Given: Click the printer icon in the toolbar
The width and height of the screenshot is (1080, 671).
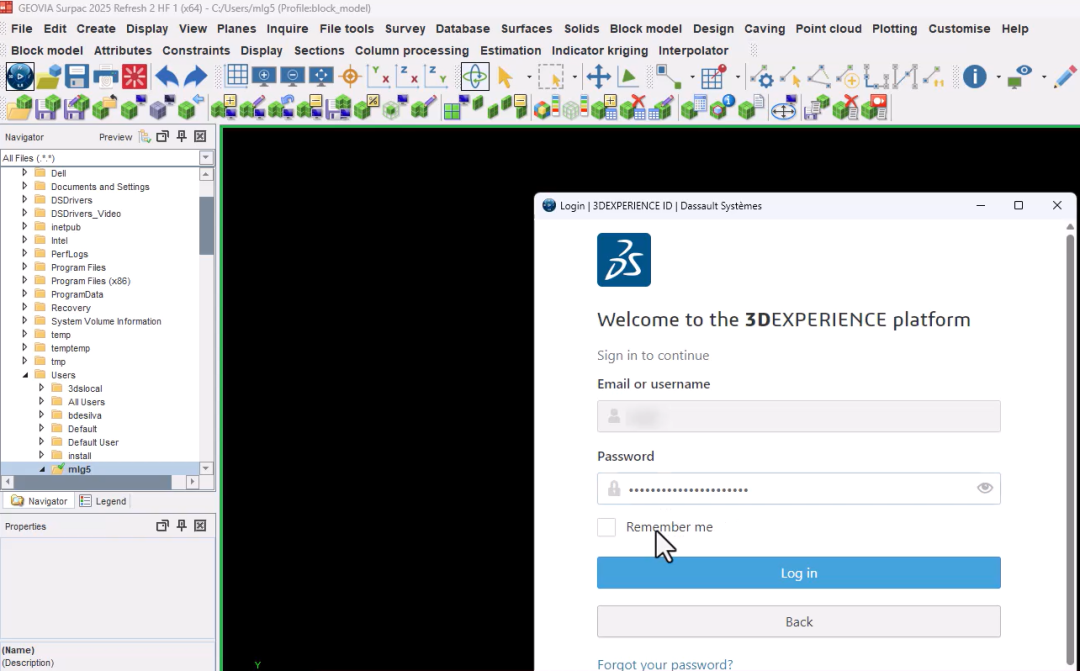Looking at the screenshot, I should click(x=105, y=76).
